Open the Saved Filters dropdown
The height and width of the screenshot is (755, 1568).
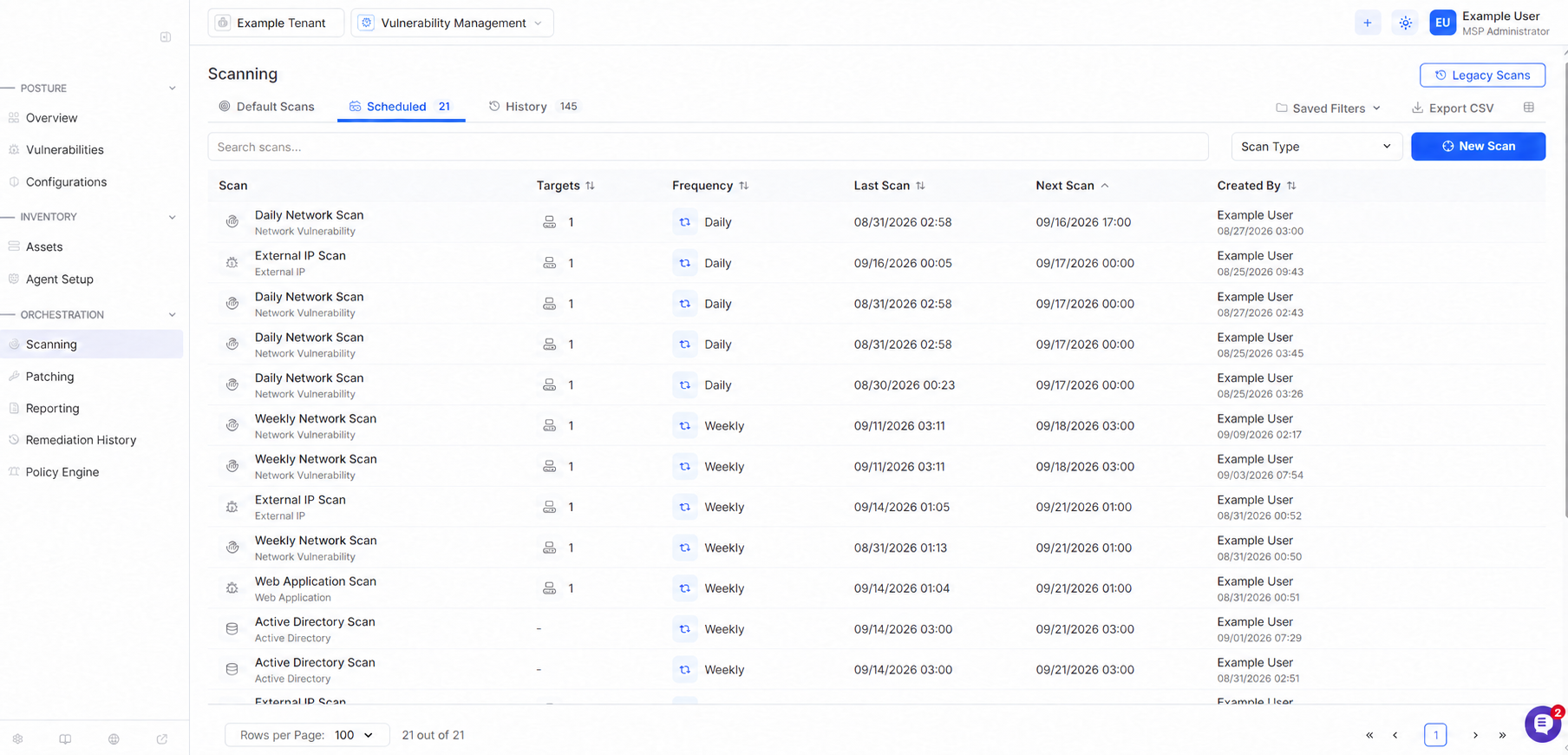(x=1328, y=108)
